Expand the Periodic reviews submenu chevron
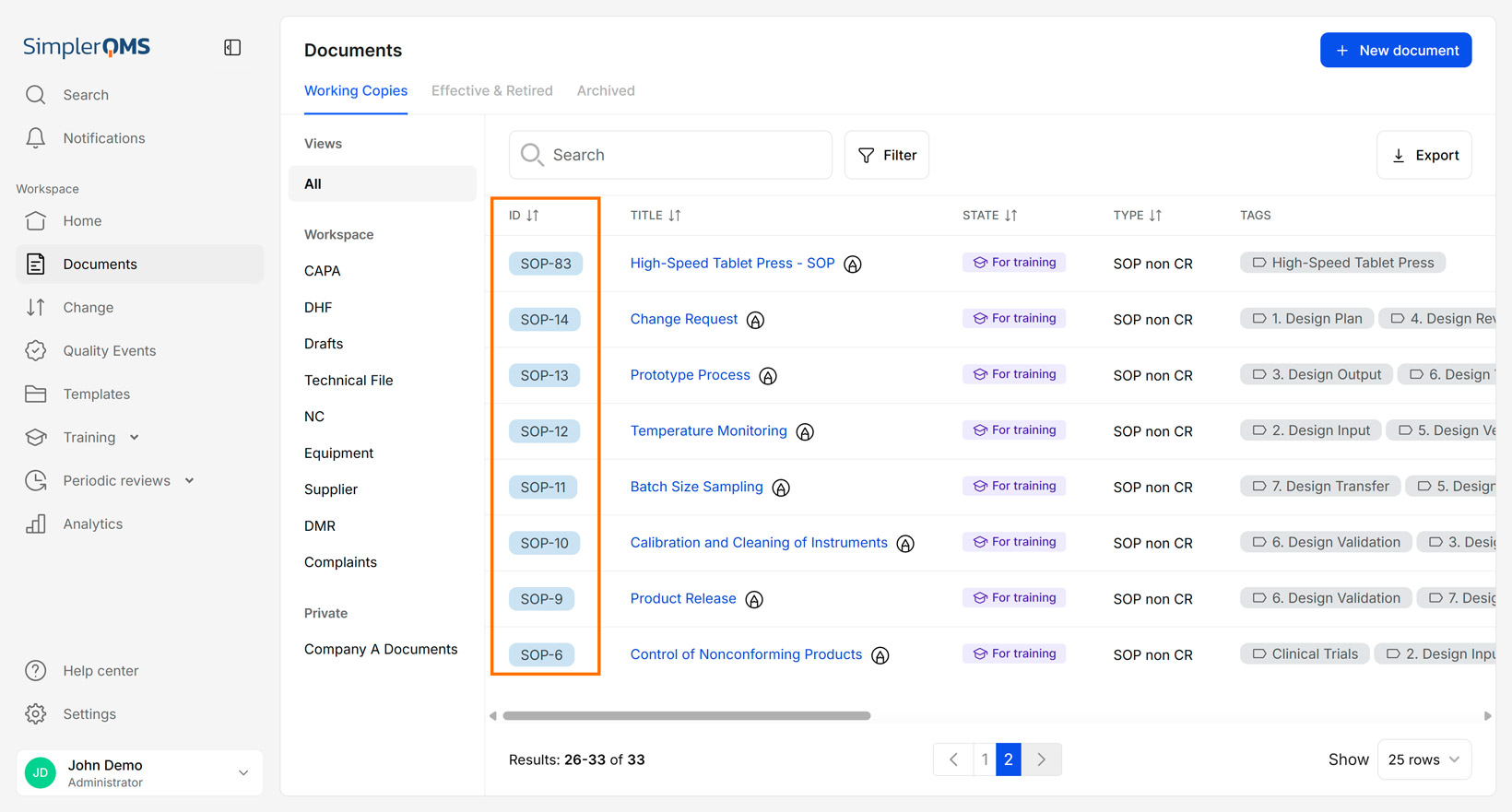This screenshot has width=1512, height=812. coord(189,481)
